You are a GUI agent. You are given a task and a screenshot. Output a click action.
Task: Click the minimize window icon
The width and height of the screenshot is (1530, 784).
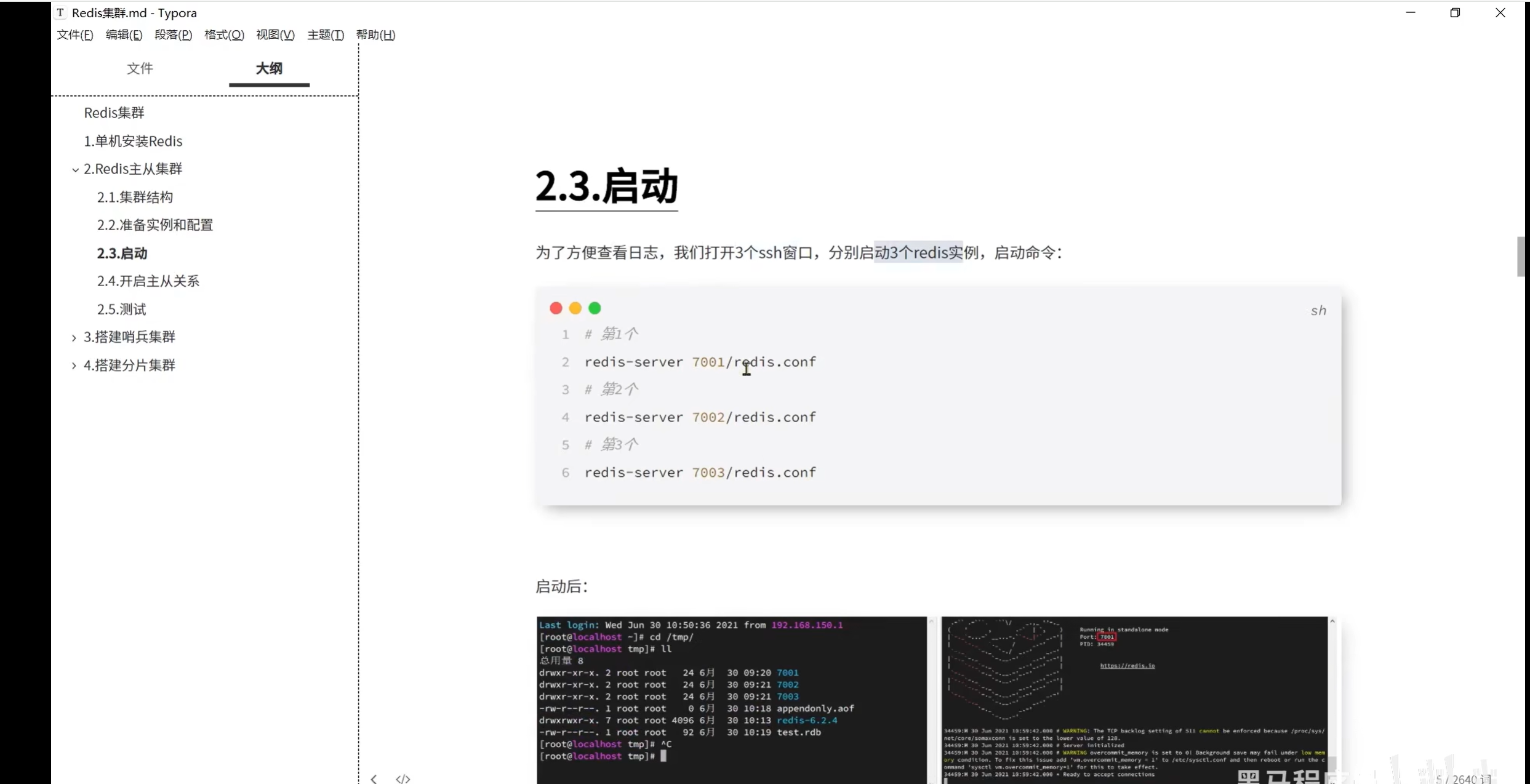point(1411,12)
